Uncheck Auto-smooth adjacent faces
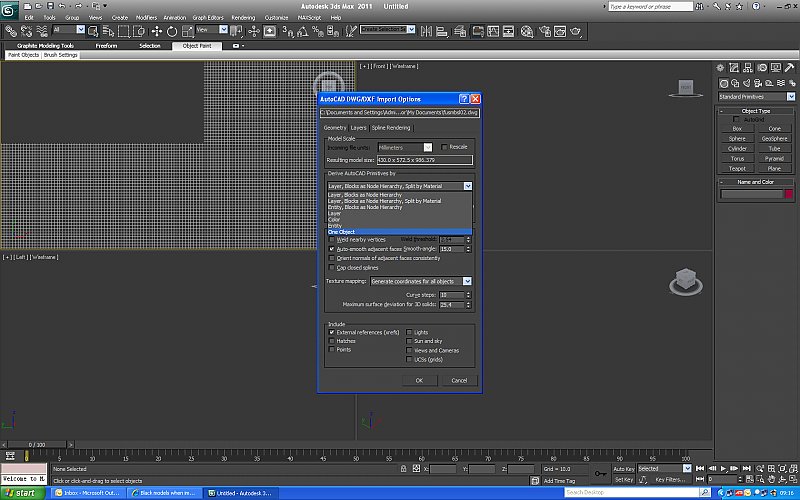This screenshot has height=500, width=800. click(332, 249)
